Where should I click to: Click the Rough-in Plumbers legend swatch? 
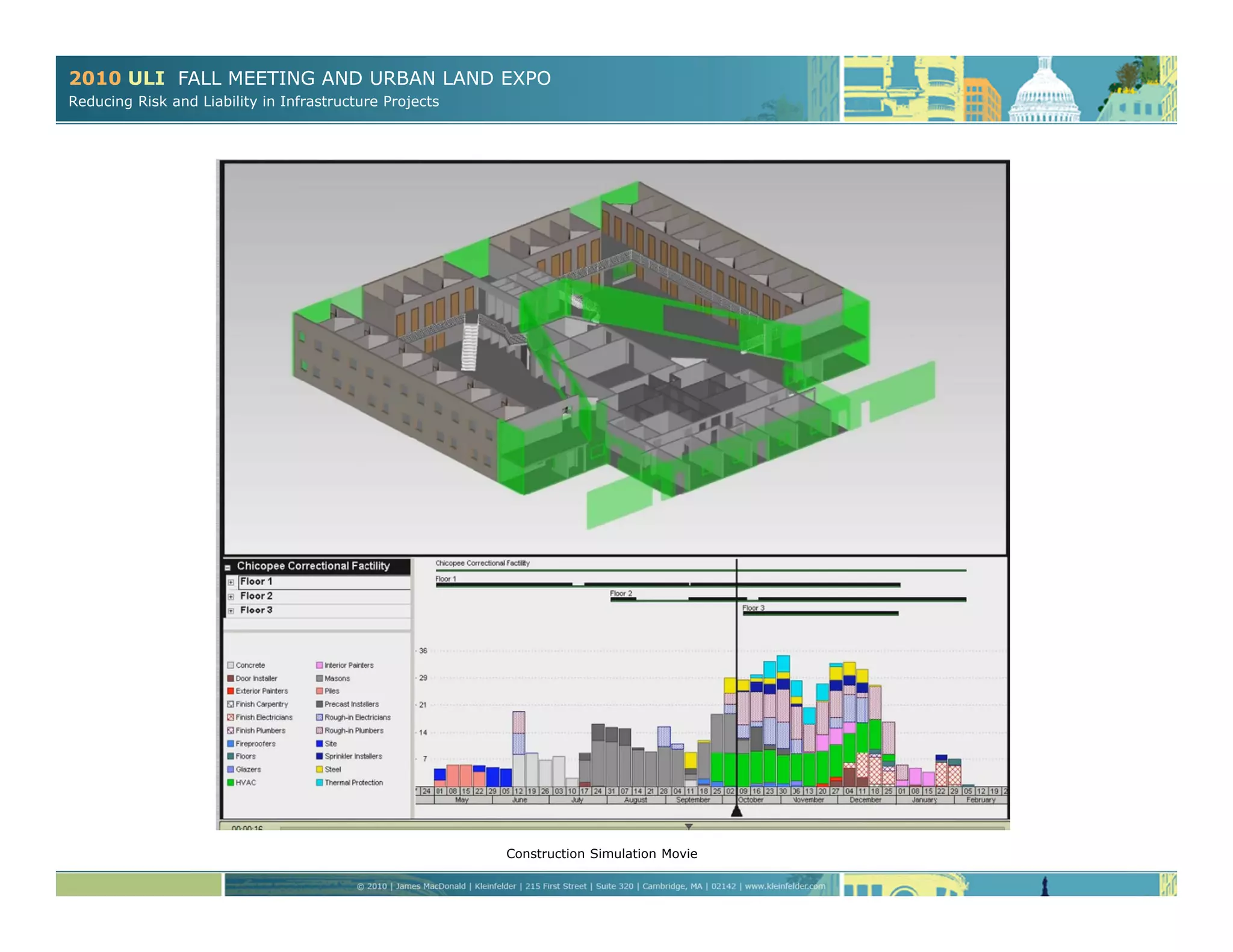pyautogui.click(x=320, y=731)
